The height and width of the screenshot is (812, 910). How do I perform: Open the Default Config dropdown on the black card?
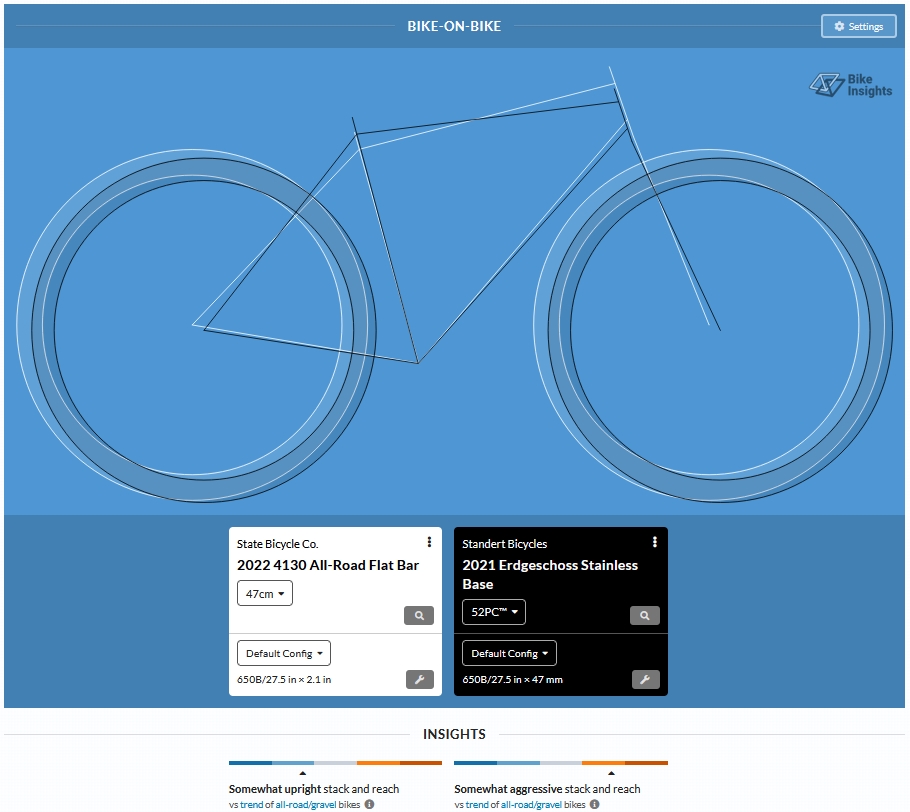[x=509, y=653]
